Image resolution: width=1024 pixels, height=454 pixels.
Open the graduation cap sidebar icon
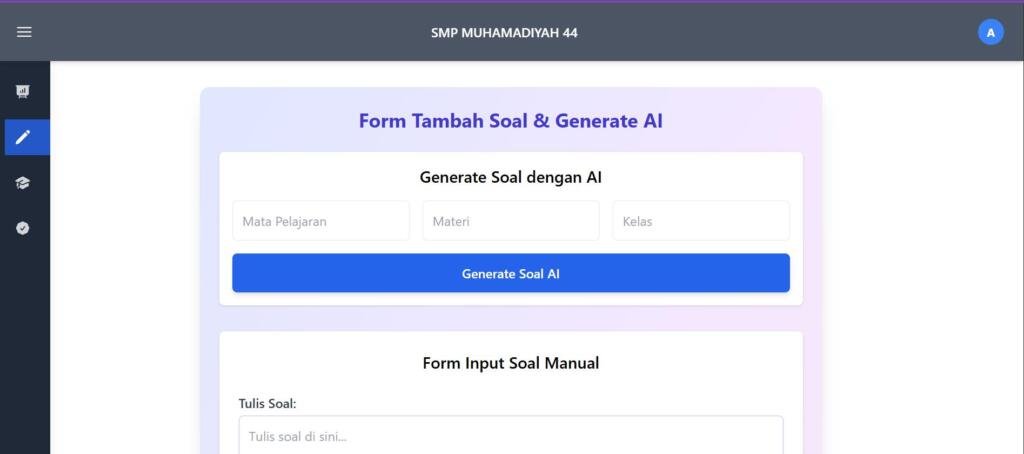pos(23,183)
